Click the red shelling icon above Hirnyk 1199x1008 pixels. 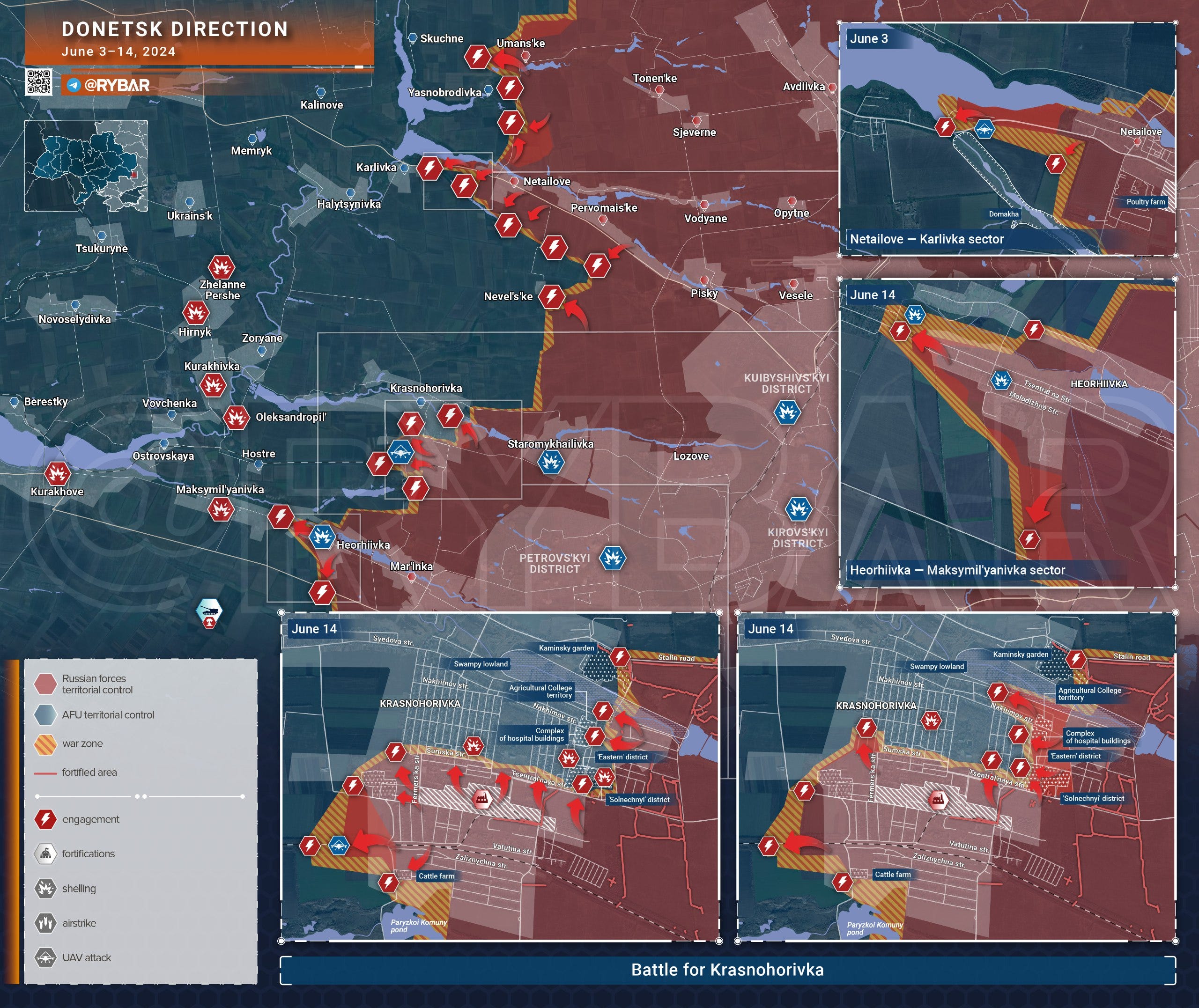[195, 313]
